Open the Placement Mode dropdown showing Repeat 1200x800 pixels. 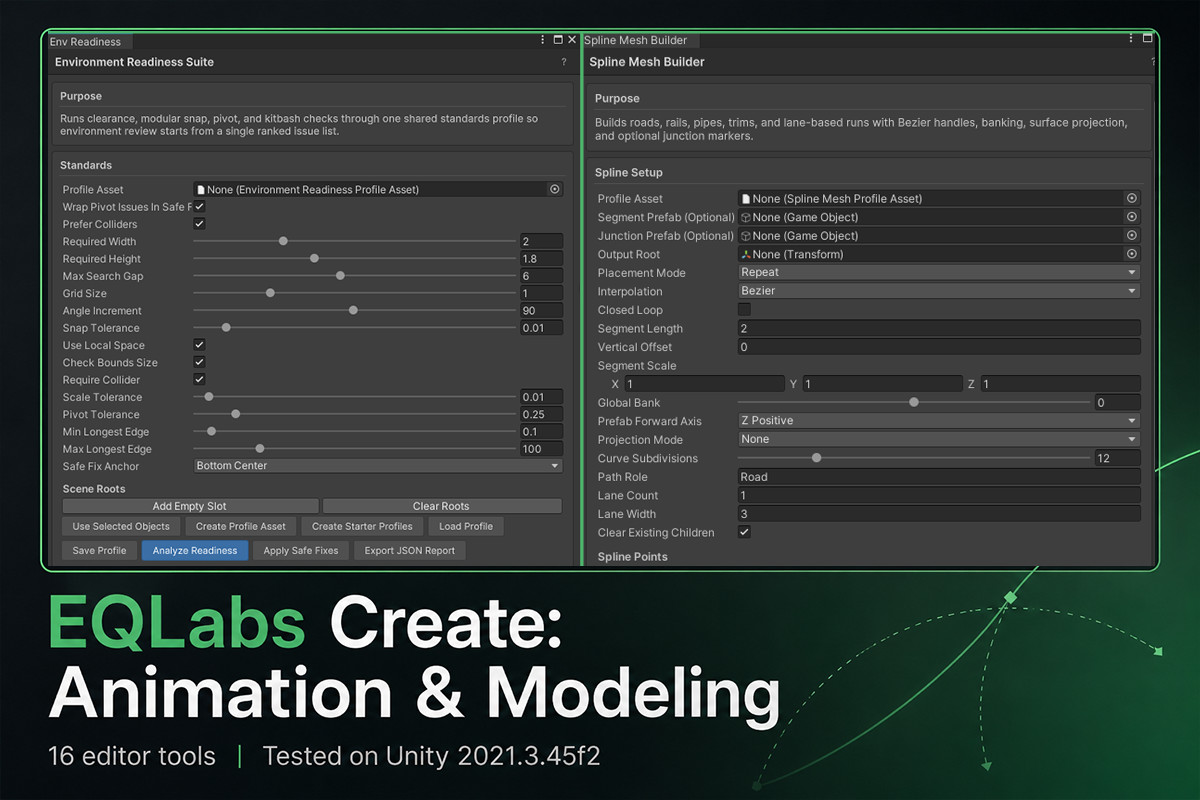coord(939,272)
